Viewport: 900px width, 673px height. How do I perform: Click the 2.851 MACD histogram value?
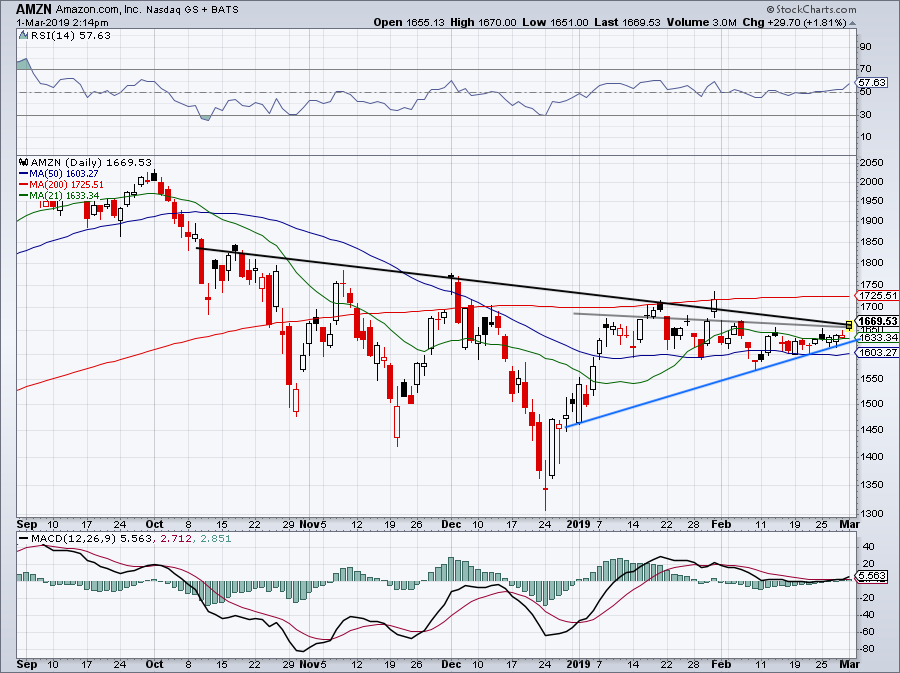[x=216, y=539]
